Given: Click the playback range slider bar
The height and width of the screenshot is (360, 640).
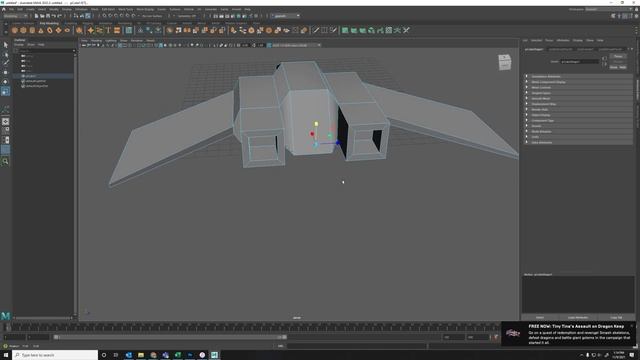Looking at the screenshot, I should pos(170,337).
